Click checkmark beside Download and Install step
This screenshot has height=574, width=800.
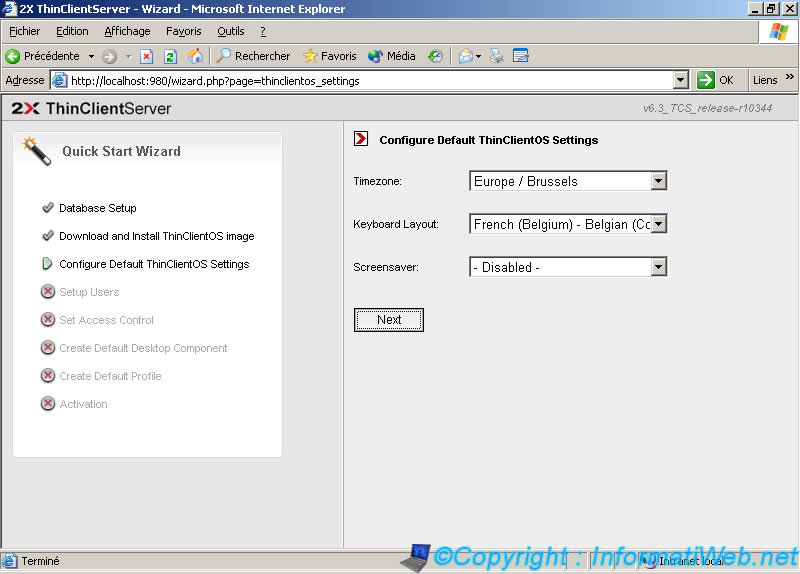48,235
